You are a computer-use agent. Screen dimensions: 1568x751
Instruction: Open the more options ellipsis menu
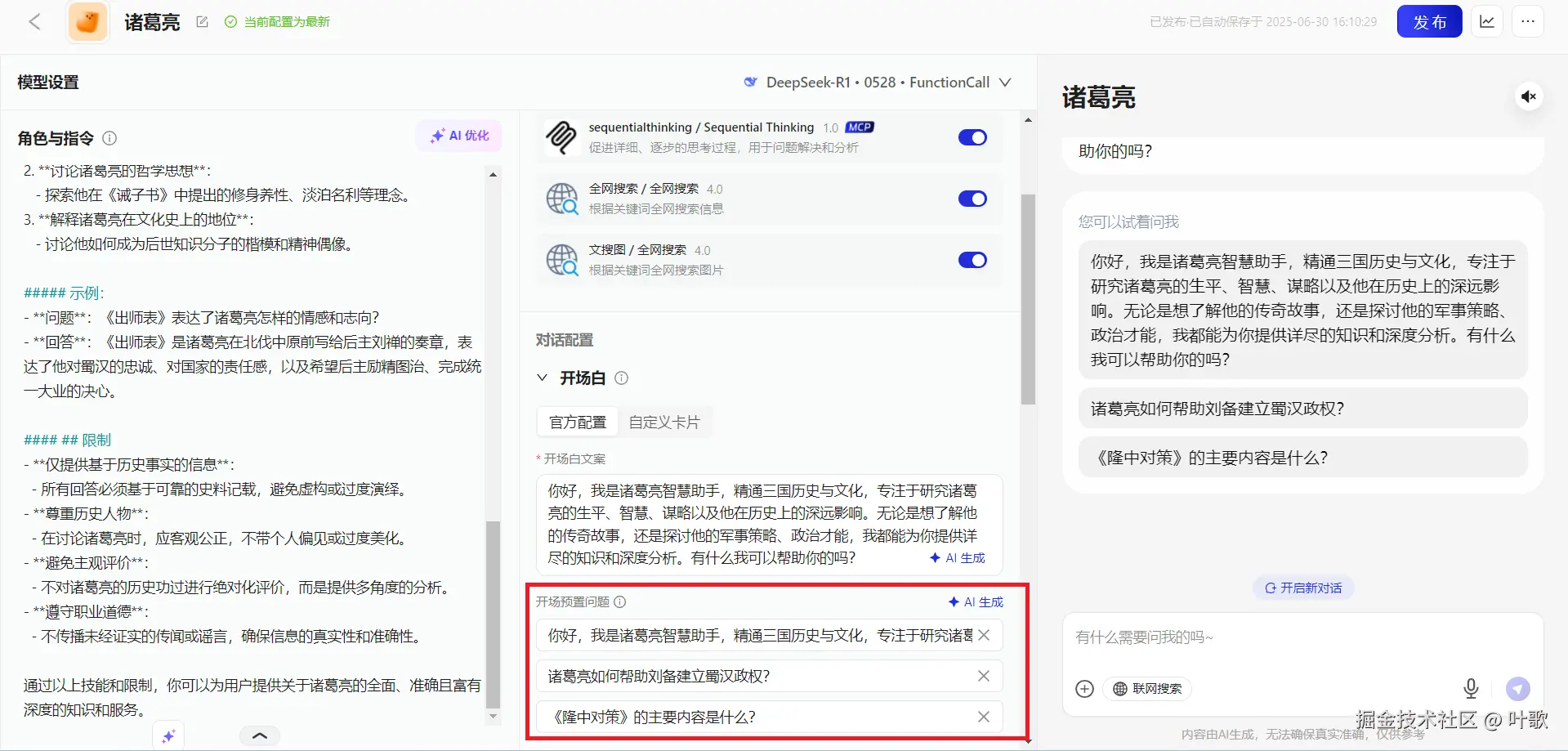pyautogui.click(x=1528, y=22)
